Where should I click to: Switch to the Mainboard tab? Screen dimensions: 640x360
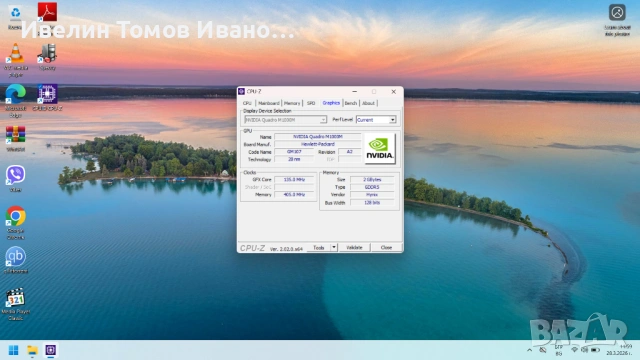pos(269,103)
